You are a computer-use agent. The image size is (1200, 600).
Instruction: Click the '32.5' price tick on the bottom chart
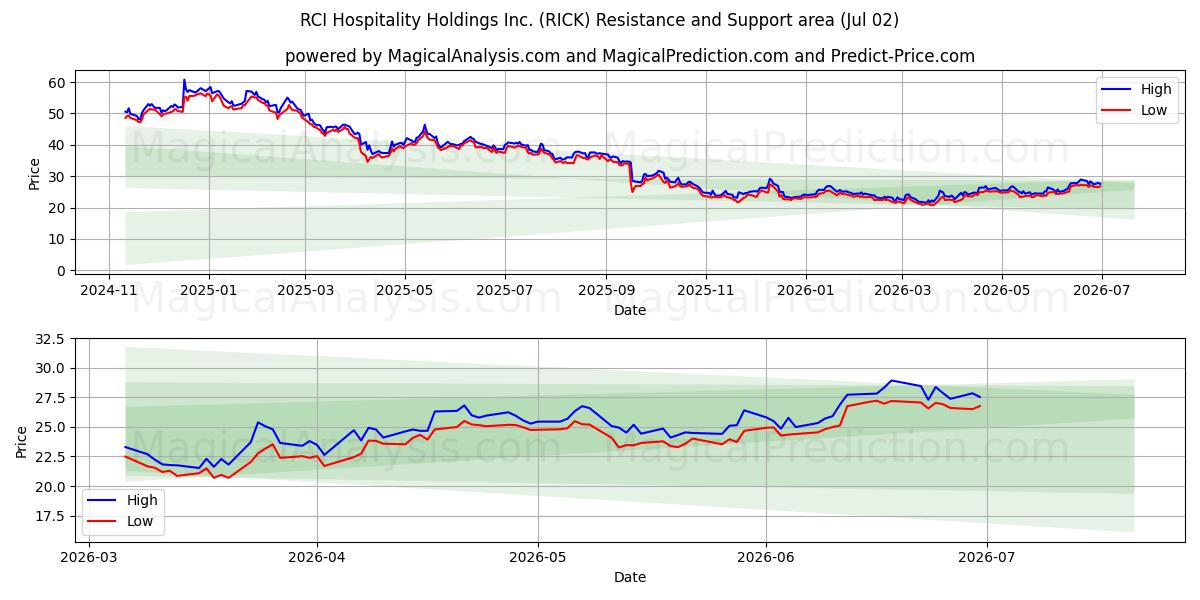(51, 339)
